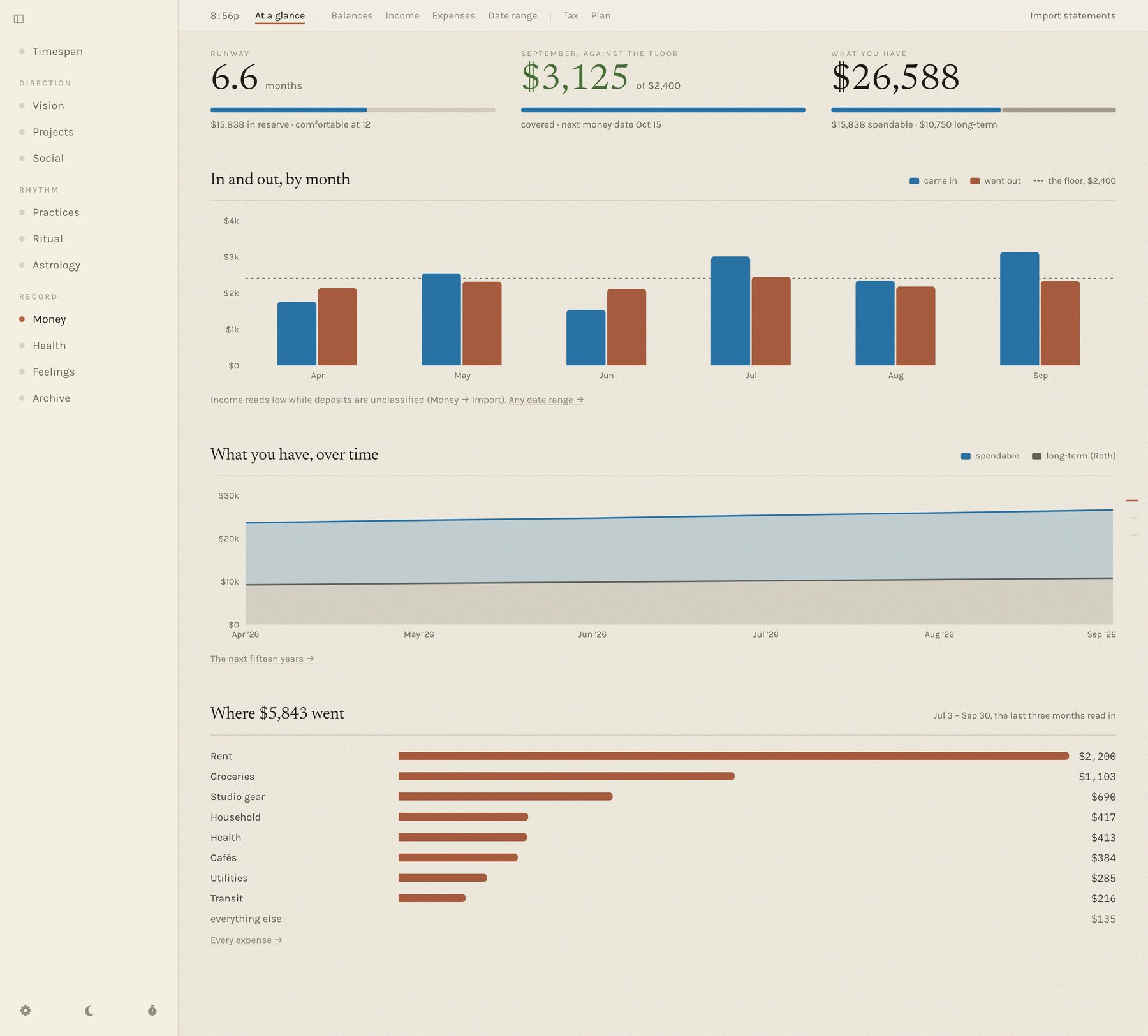Click the September floor progress bar
Screen dimensions: 1148x1036
[x=663, y=110]
